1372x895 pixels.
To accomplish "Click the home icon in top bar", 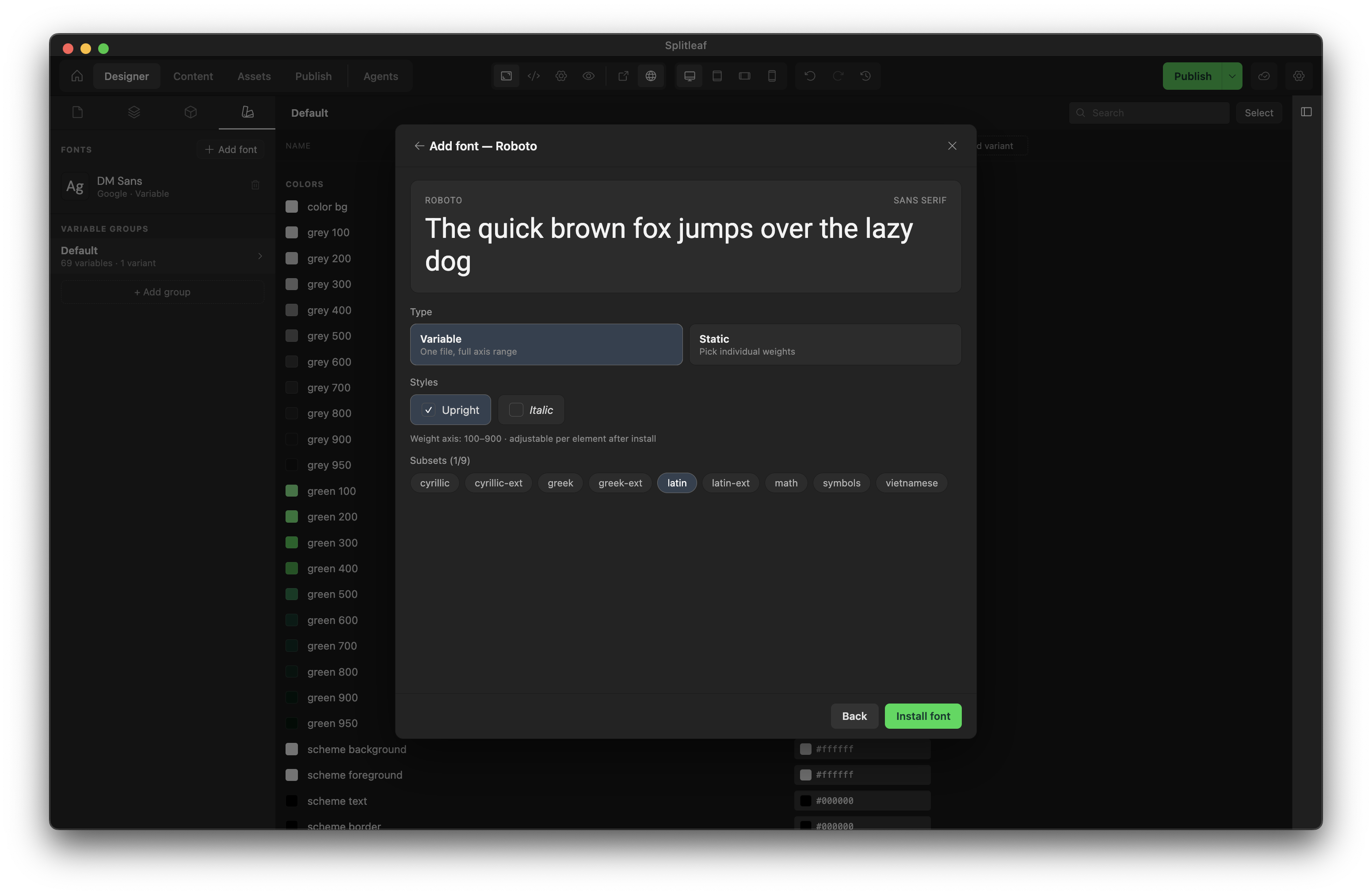I will tap(76, 76).
